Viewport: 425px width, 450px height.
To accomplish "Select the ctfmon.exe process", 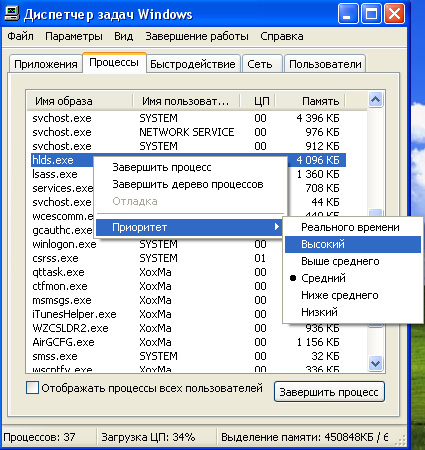I will click(x=60, y=286).
